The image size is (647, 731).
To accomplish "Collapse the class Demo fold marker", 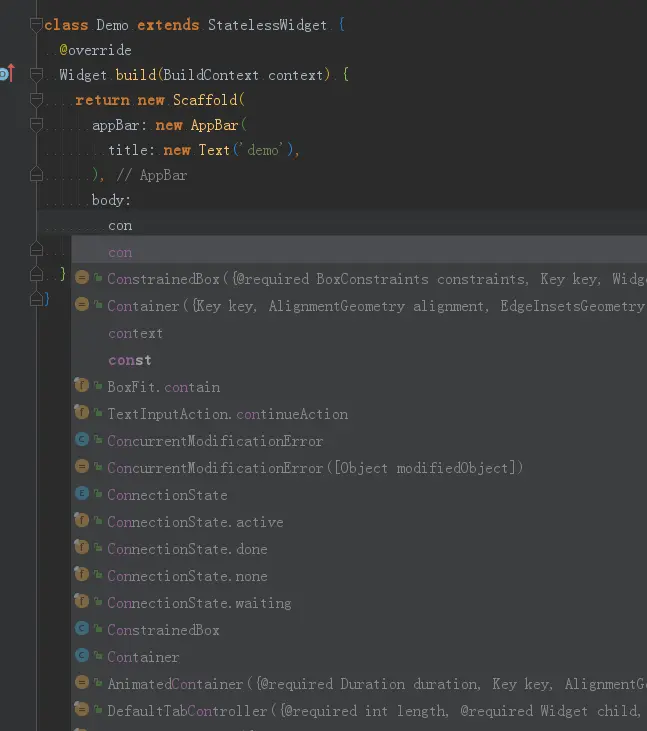I will point(36,25).
